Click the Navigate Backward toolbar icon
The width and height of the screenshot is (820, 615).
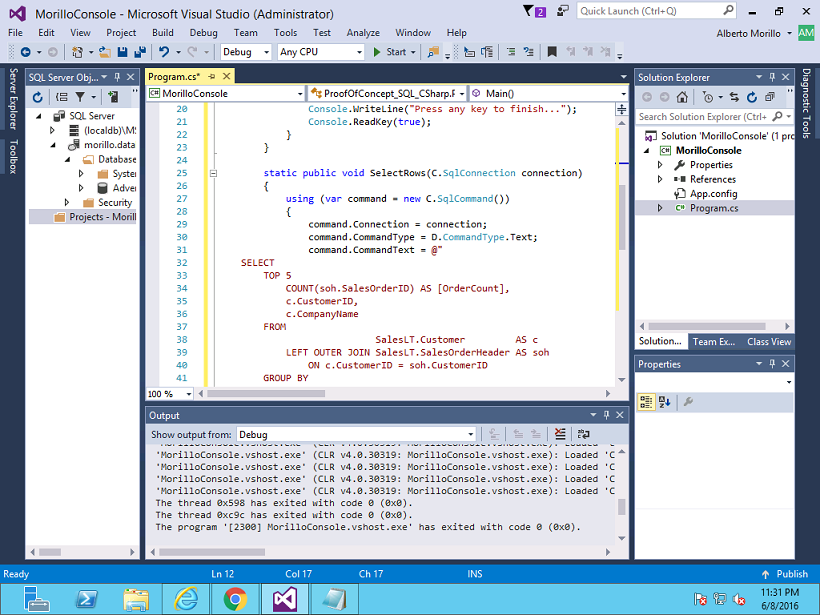pyautogui.click(x=25, y=52)
